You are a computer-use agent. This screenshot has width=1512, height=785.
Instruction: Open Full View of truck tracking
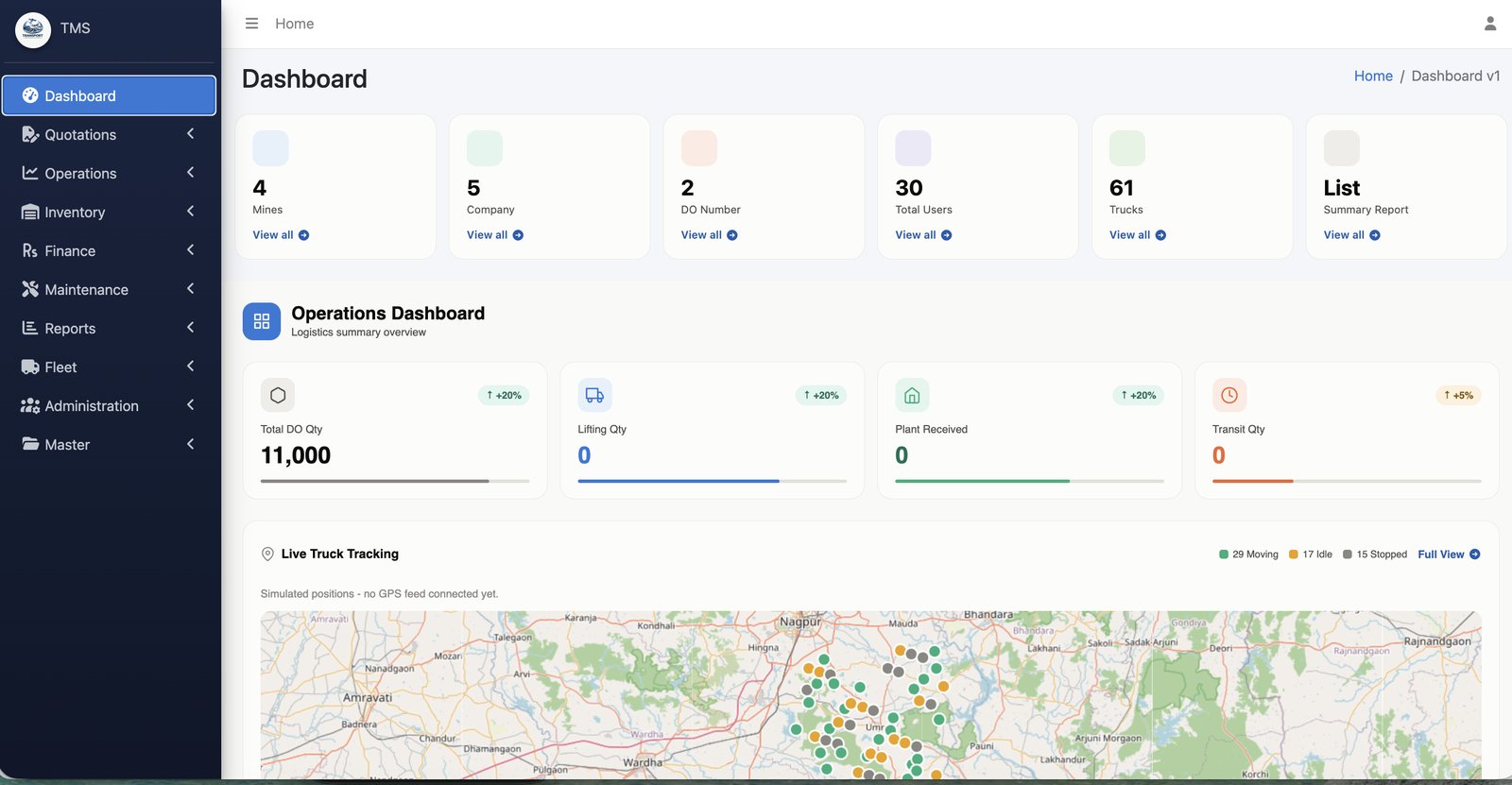[x=1449, y=555]
